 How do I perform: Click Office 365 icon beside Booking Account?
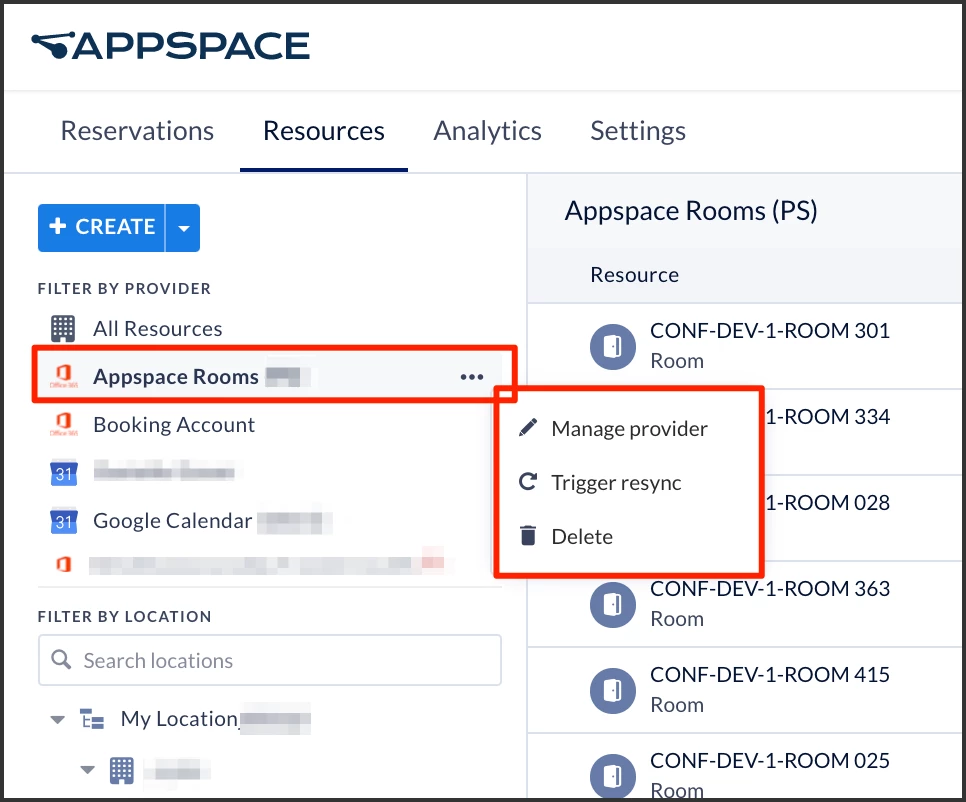63,424
